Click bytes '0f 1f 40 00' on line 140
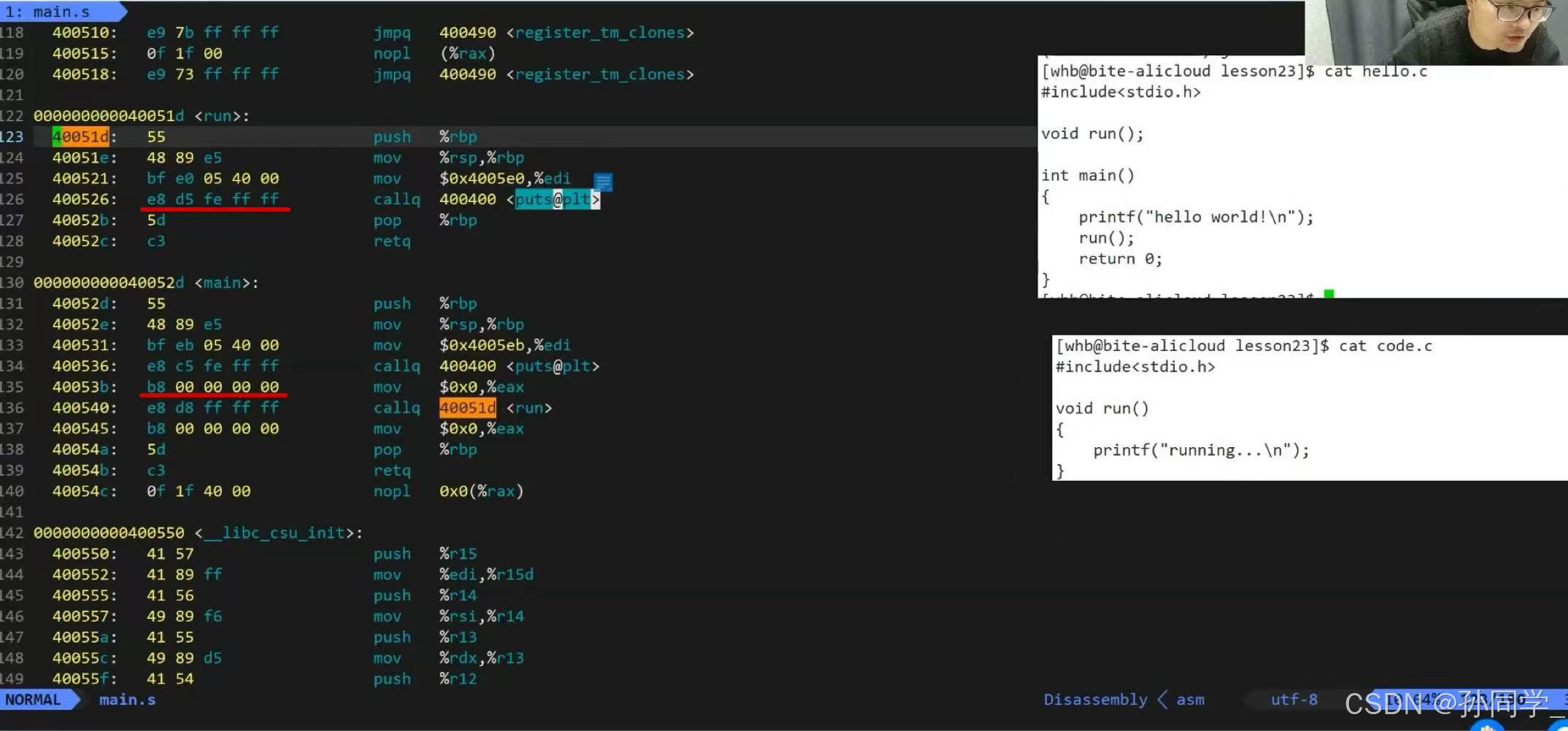This screenshot has height=731, width=1568. (198, 491)
